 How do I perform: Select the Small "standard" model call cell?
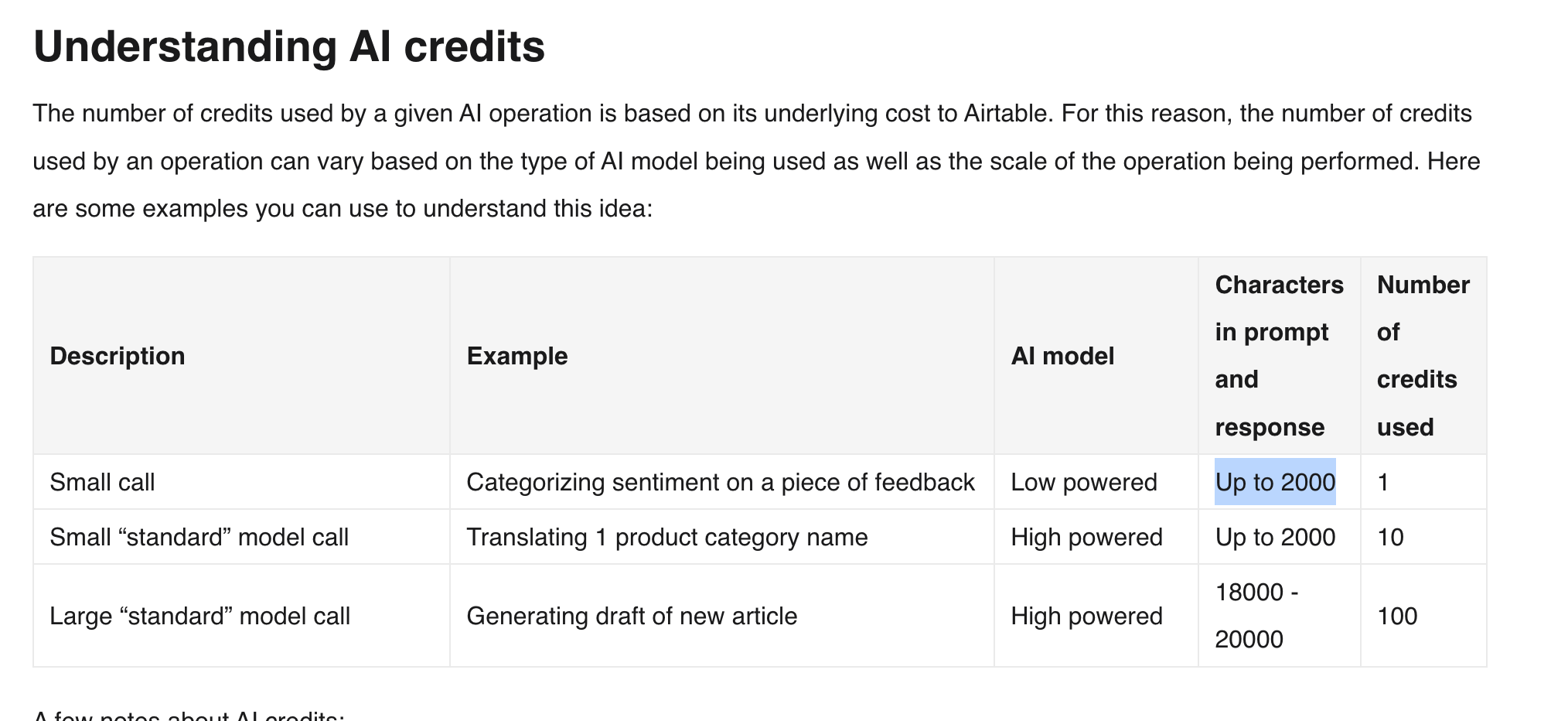tap(199, 538)
